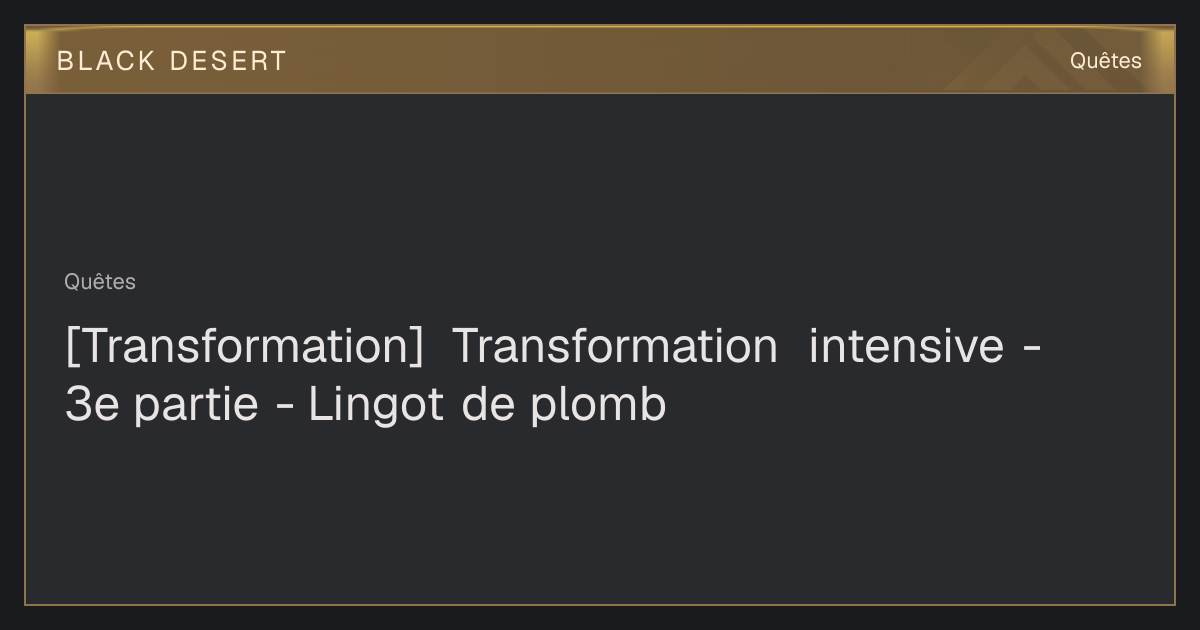Click the BLACK DESERT logo text

(171, 61)
